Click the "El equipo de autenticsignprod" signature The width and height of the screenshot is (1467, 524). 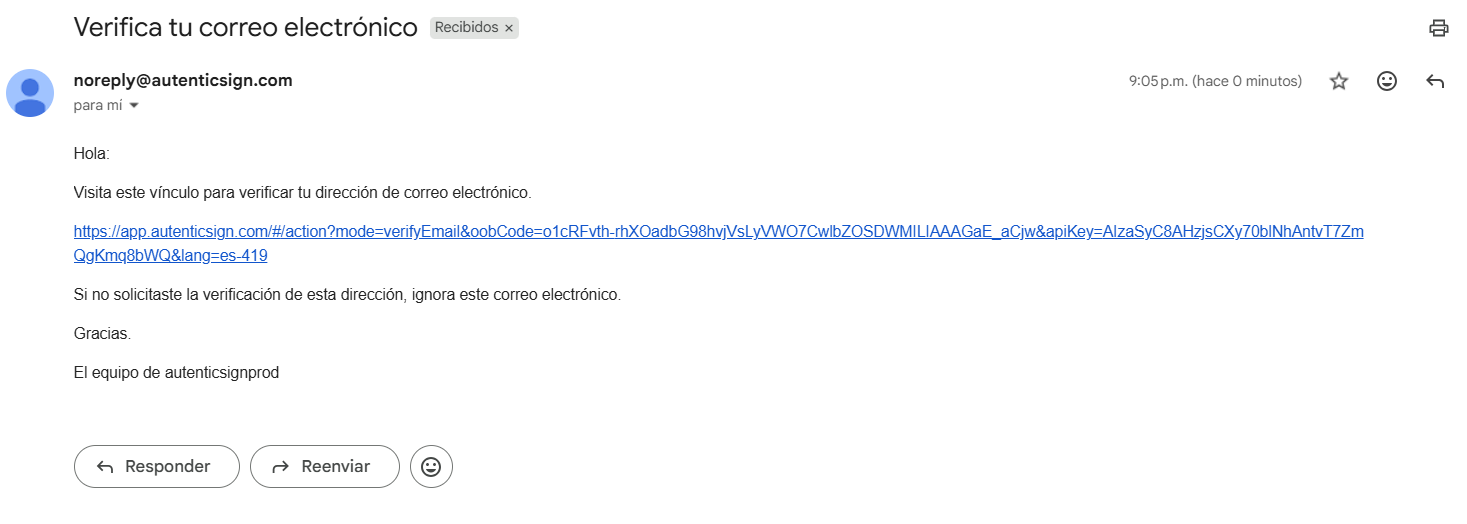point(176,373)
